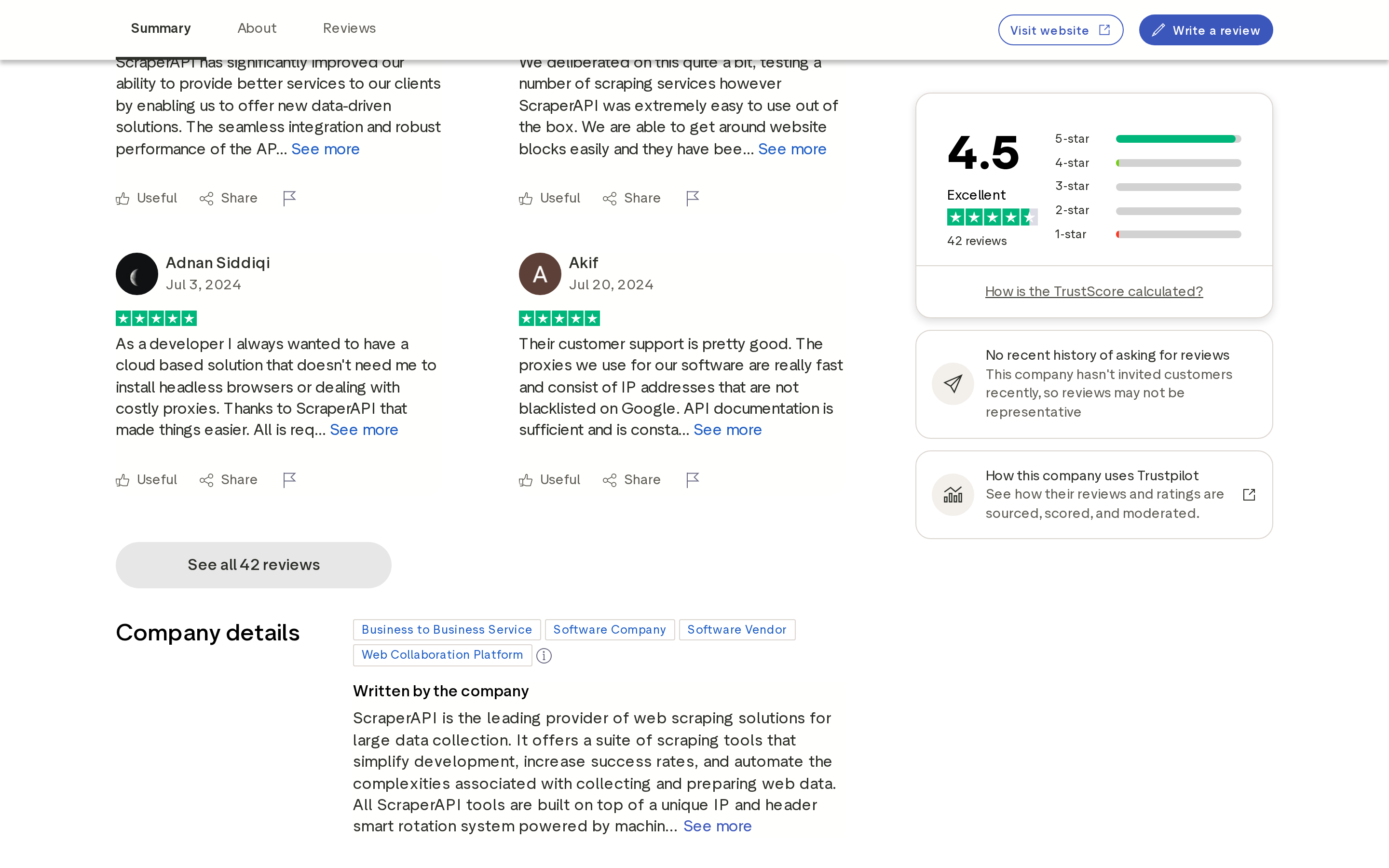Click the Jul 20, 2024 review date
Image resolution: width=1389 pixels, height=868 pixels.
pos(611,285)
